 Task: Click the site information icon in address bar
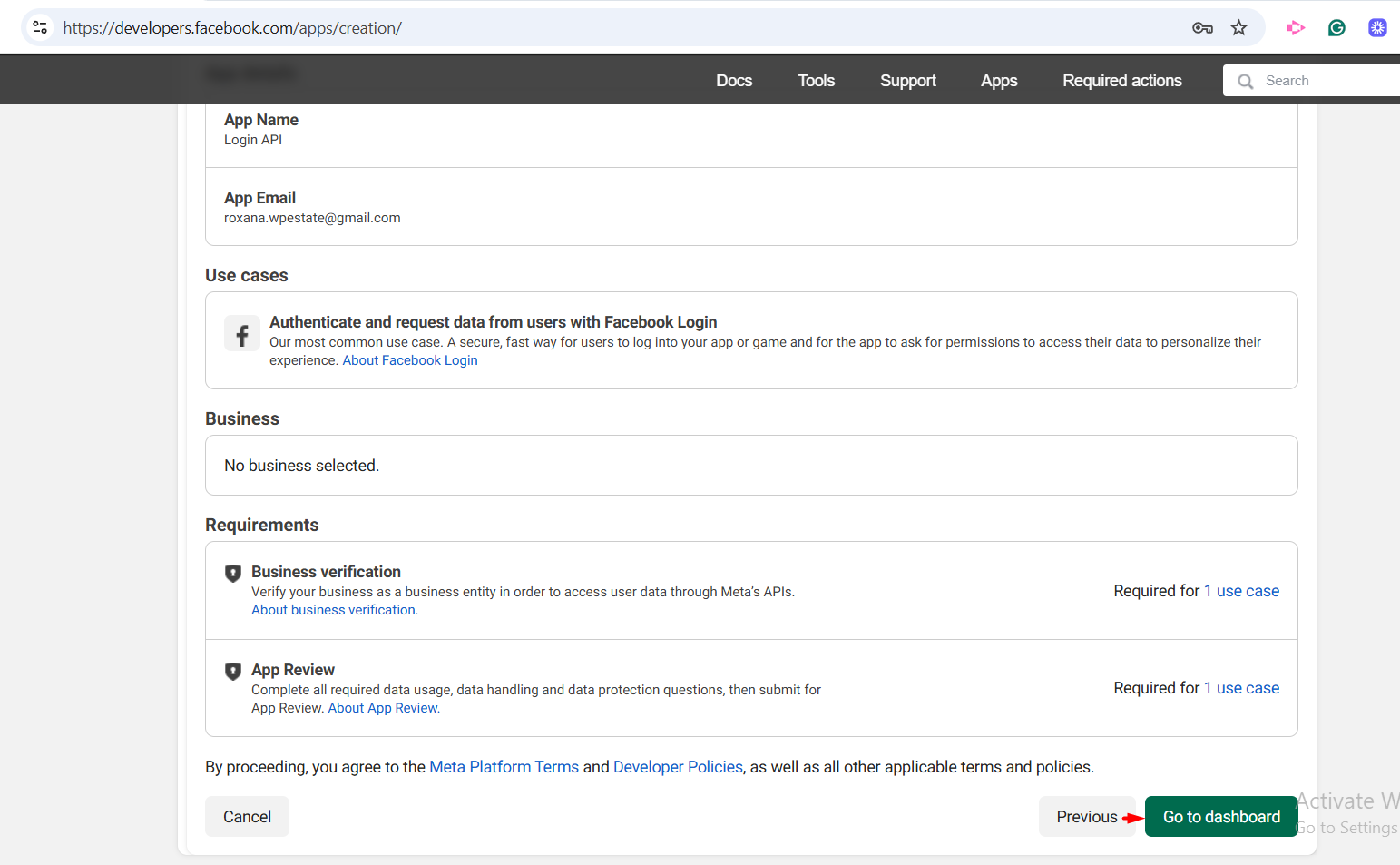click(x=40, y=28)
